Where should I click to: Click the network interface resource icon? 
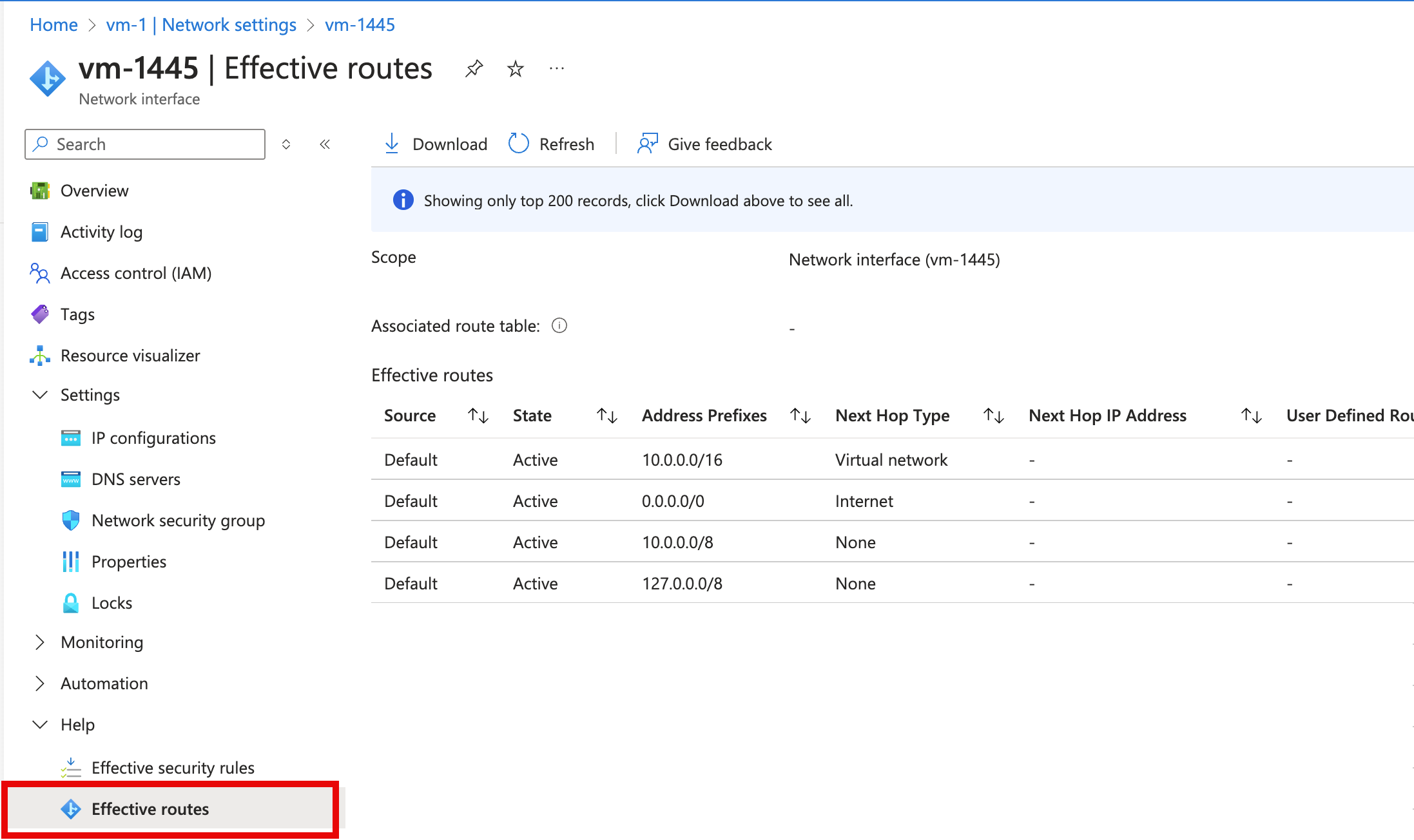coord(47,79)
